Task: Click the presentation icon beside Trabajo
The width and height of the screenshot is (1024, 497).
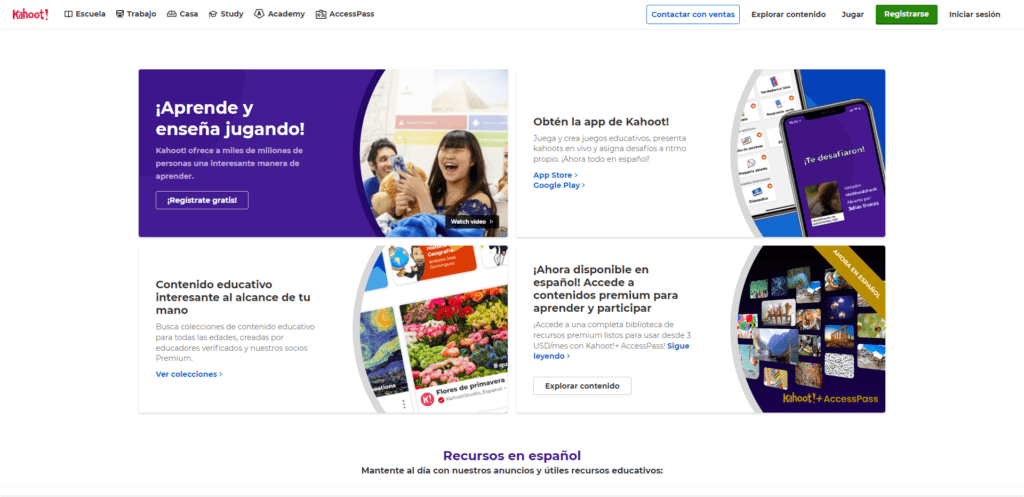Action: [x=120, y=14]
